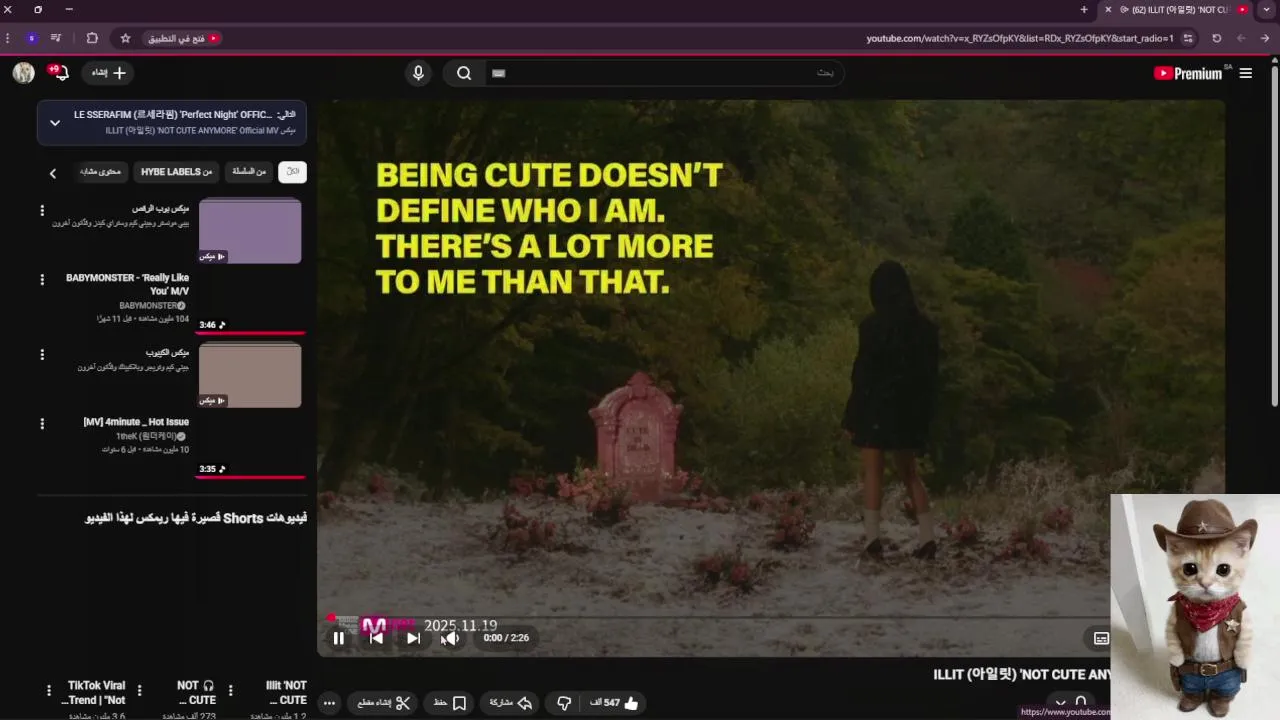The image size is (1280, 720).
Task: Toggle subtitles/captions in the player
Action: [1101, 638]
